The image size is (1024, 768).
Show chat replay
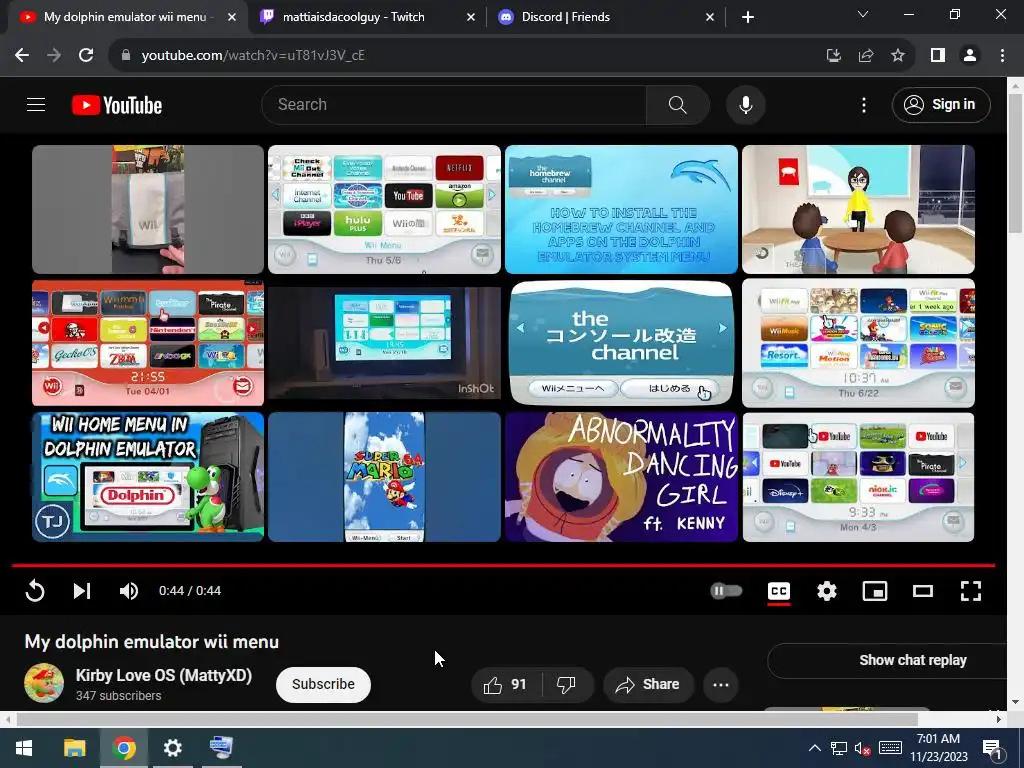tap(912, 660)
